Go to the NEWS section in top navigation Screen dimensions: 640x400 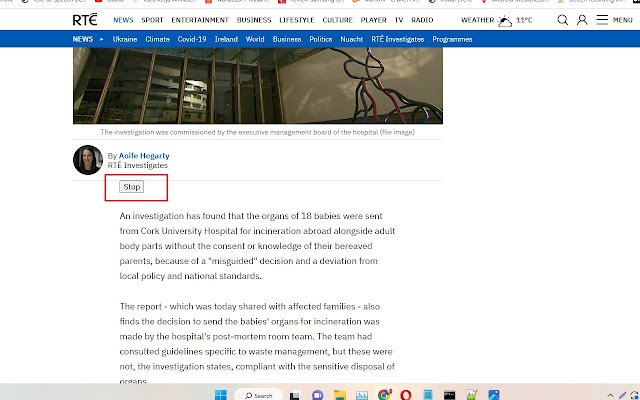click(123, 20)
